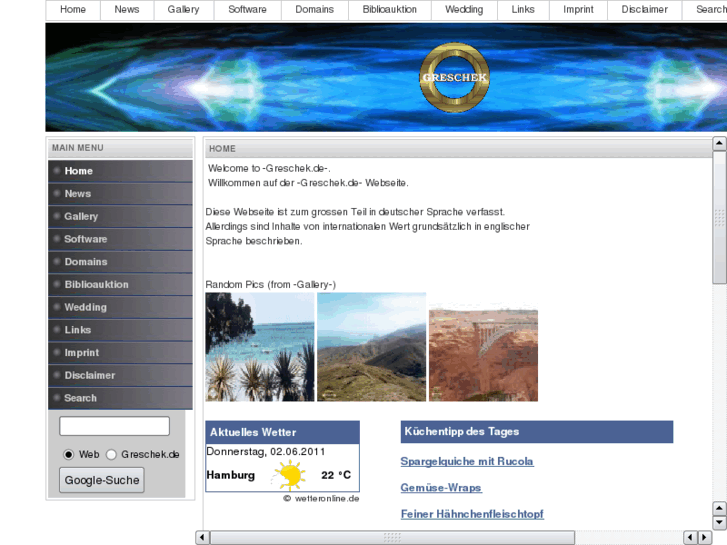This screenshot has height=545, width=727.
Task: Click the gold Greschek ring logo
Action: click(454, 77)
